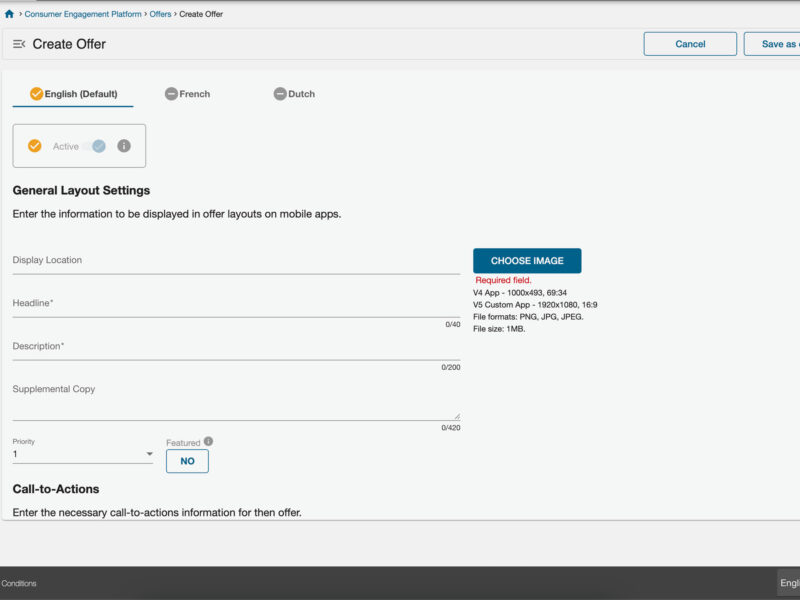Click the Cancel button

click(x=690, y=43)
